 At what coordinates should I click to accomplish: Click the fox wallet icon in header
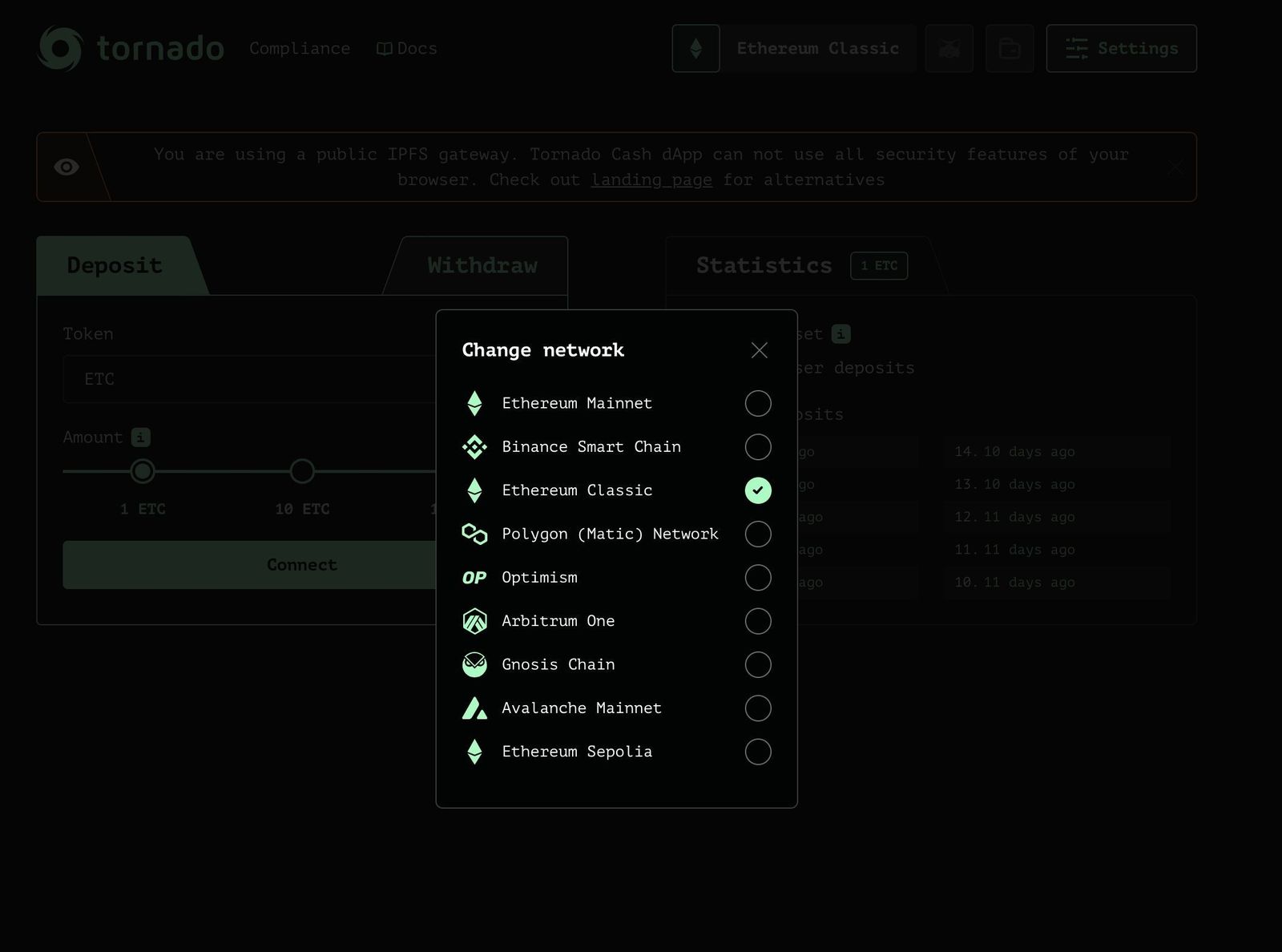(x=949, y=49)
